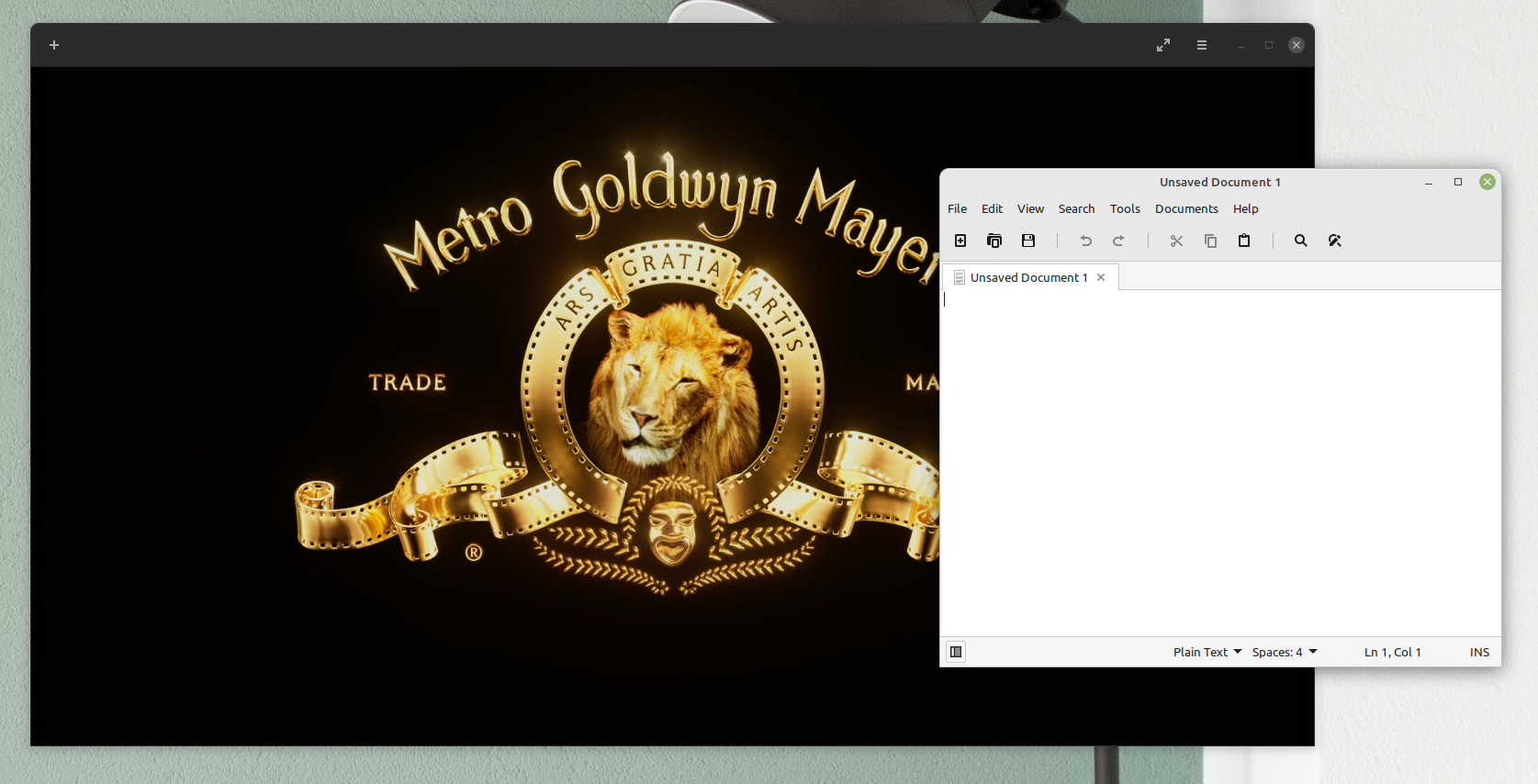This screenshot has width=1538, height=784.
Task: Expand the Plain Text language dropdown
Action: coord(1207,652)
